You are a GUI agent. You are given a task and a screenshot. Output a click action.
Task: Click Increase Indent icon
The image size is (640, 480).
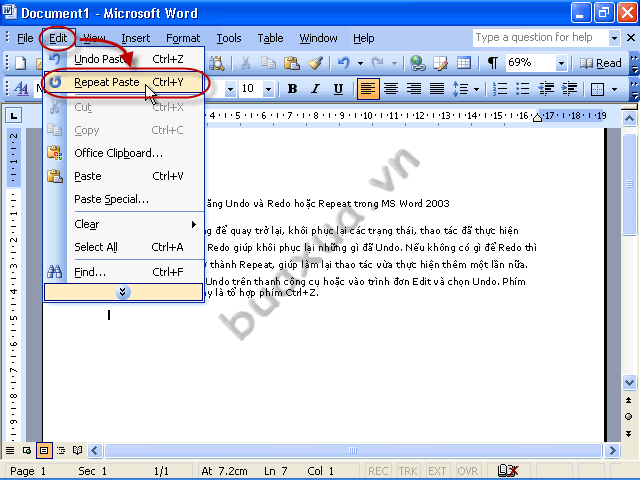pyautogui.click(x=569, y=89)
